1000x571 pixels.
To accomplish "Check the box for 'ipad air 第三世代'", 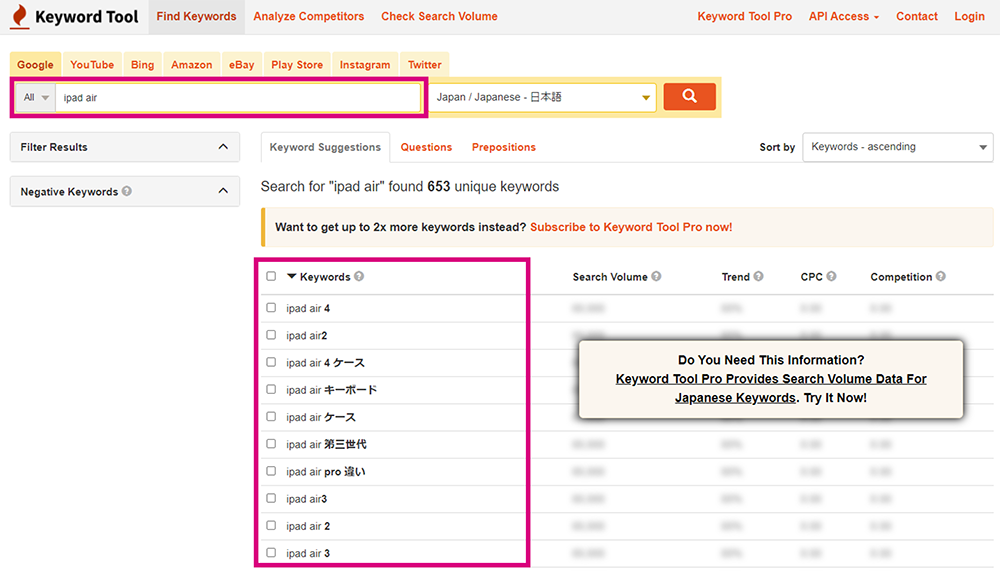I will point(271,443).
